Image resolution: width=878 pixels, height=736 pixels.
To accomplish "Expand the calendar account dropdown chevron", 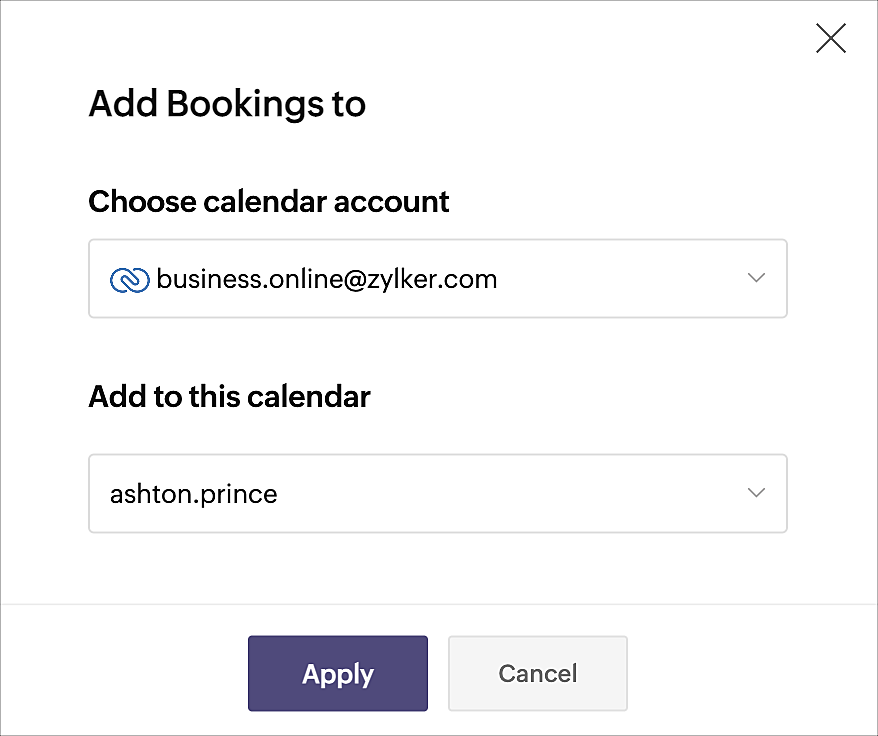I will (x=756, y=278).
